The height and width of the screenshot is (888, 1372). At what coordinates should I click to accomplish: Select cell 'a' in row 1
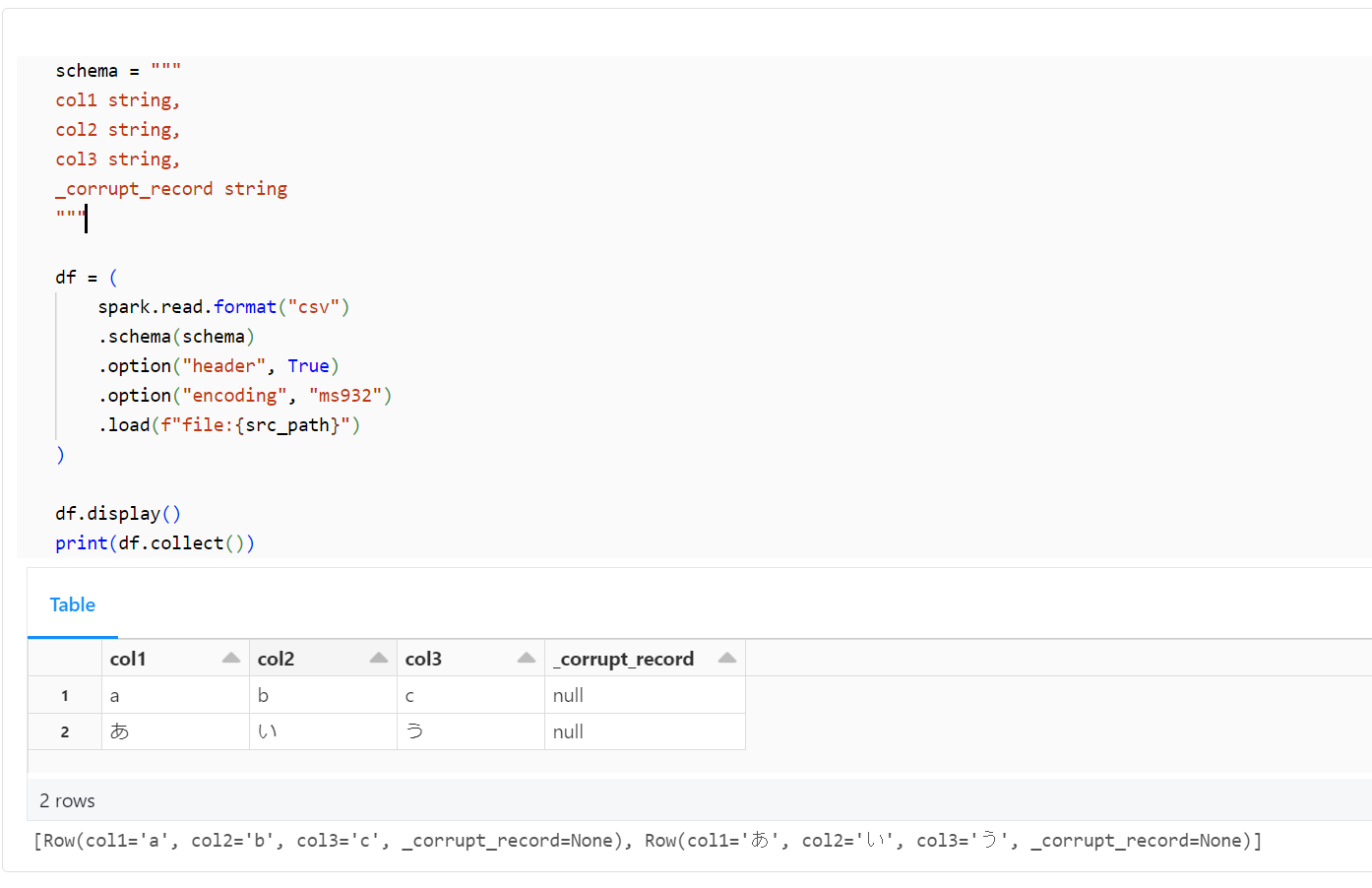pos(175,695)
